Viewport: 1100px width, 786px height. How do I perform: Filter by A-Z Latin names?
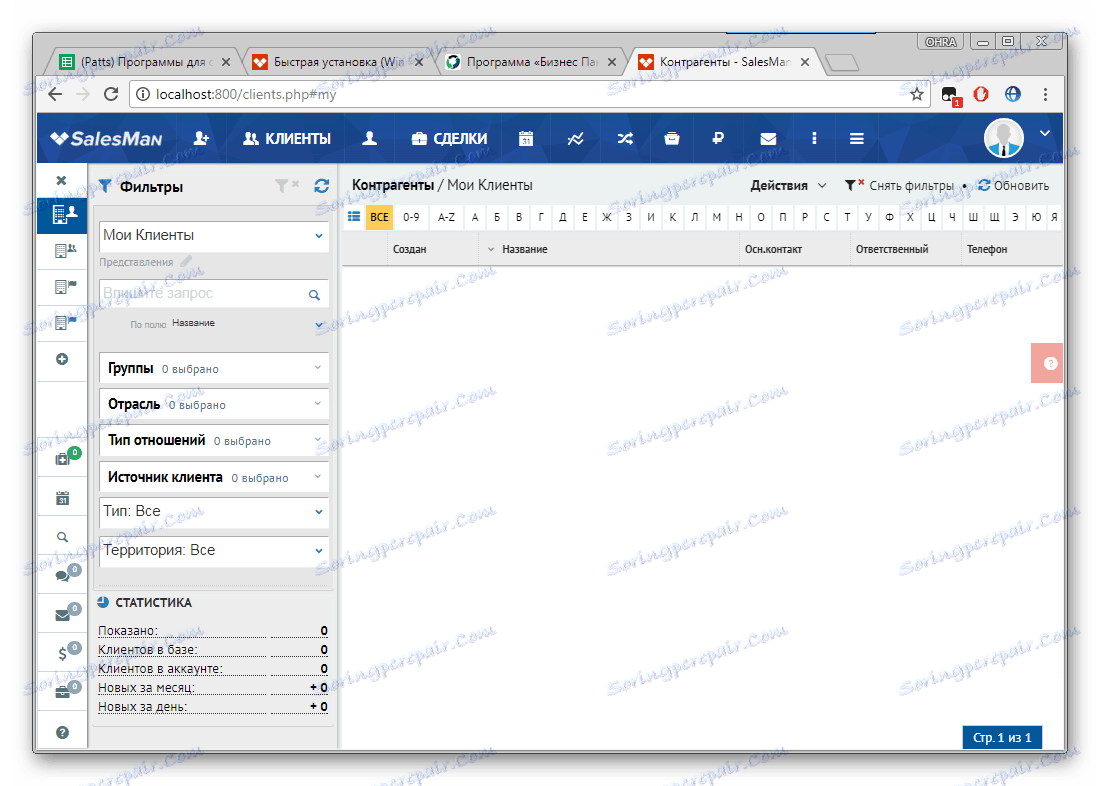click(x=446, y=217)
